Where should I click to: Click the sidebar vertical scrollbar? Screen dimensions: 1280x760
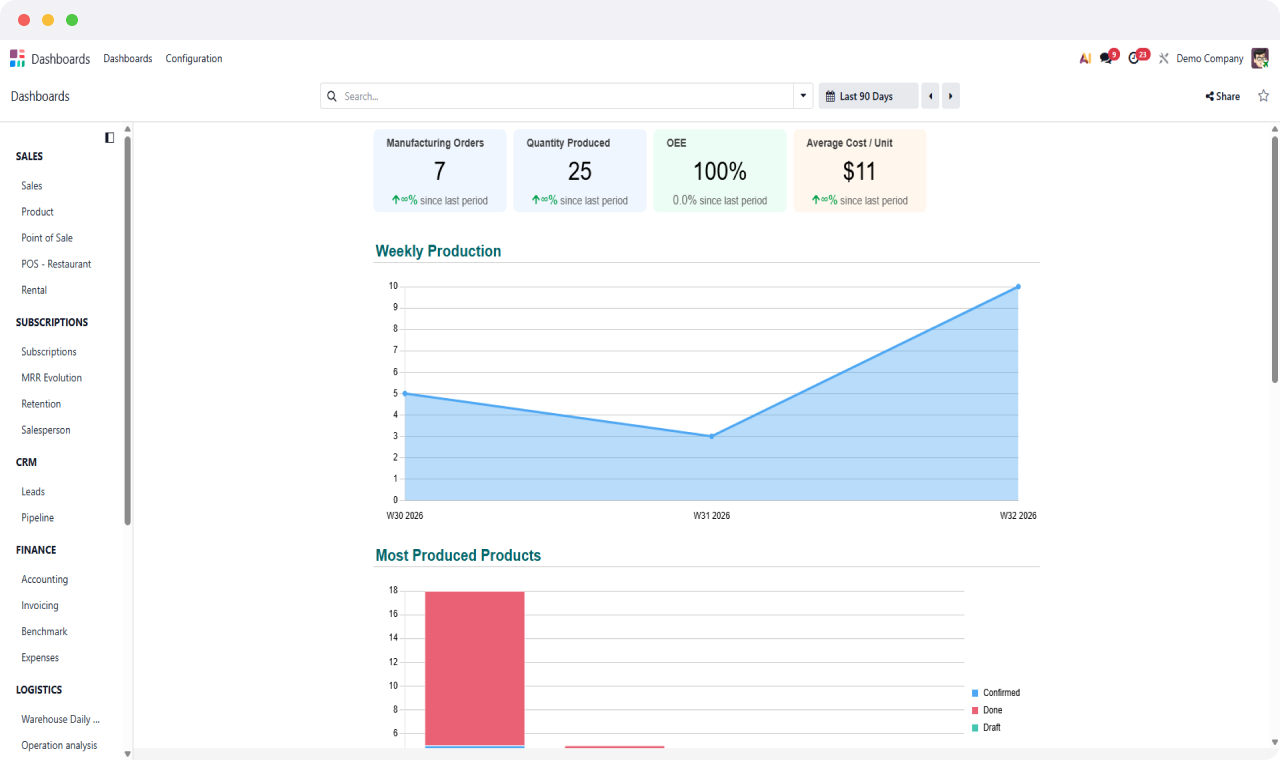click(127, 330)
